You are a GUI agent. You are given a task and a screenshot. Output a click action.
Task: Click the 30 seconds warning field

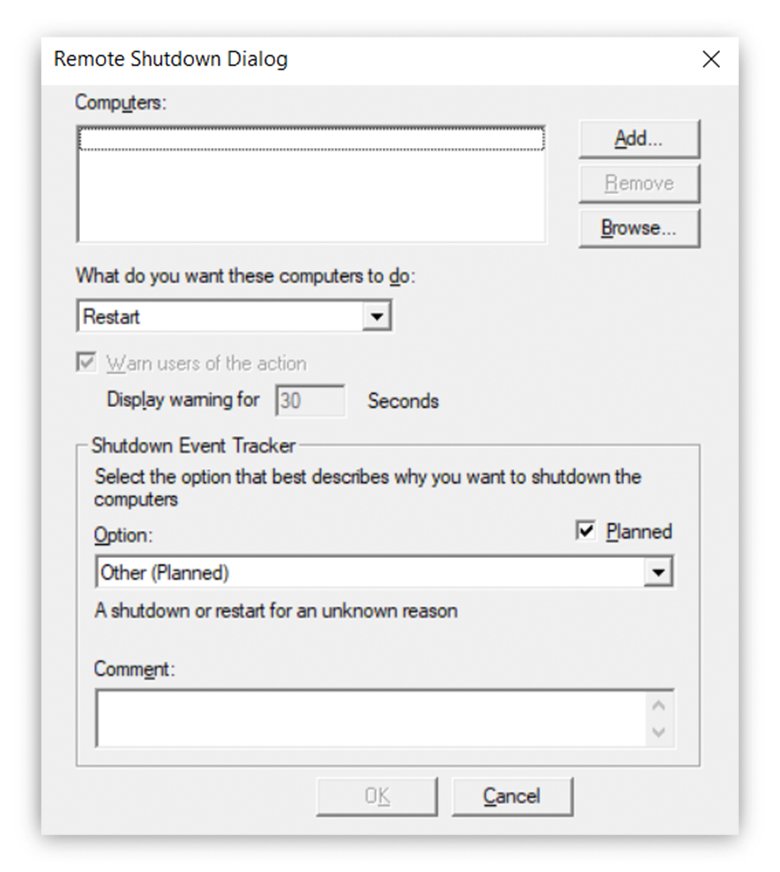(311, 401)
